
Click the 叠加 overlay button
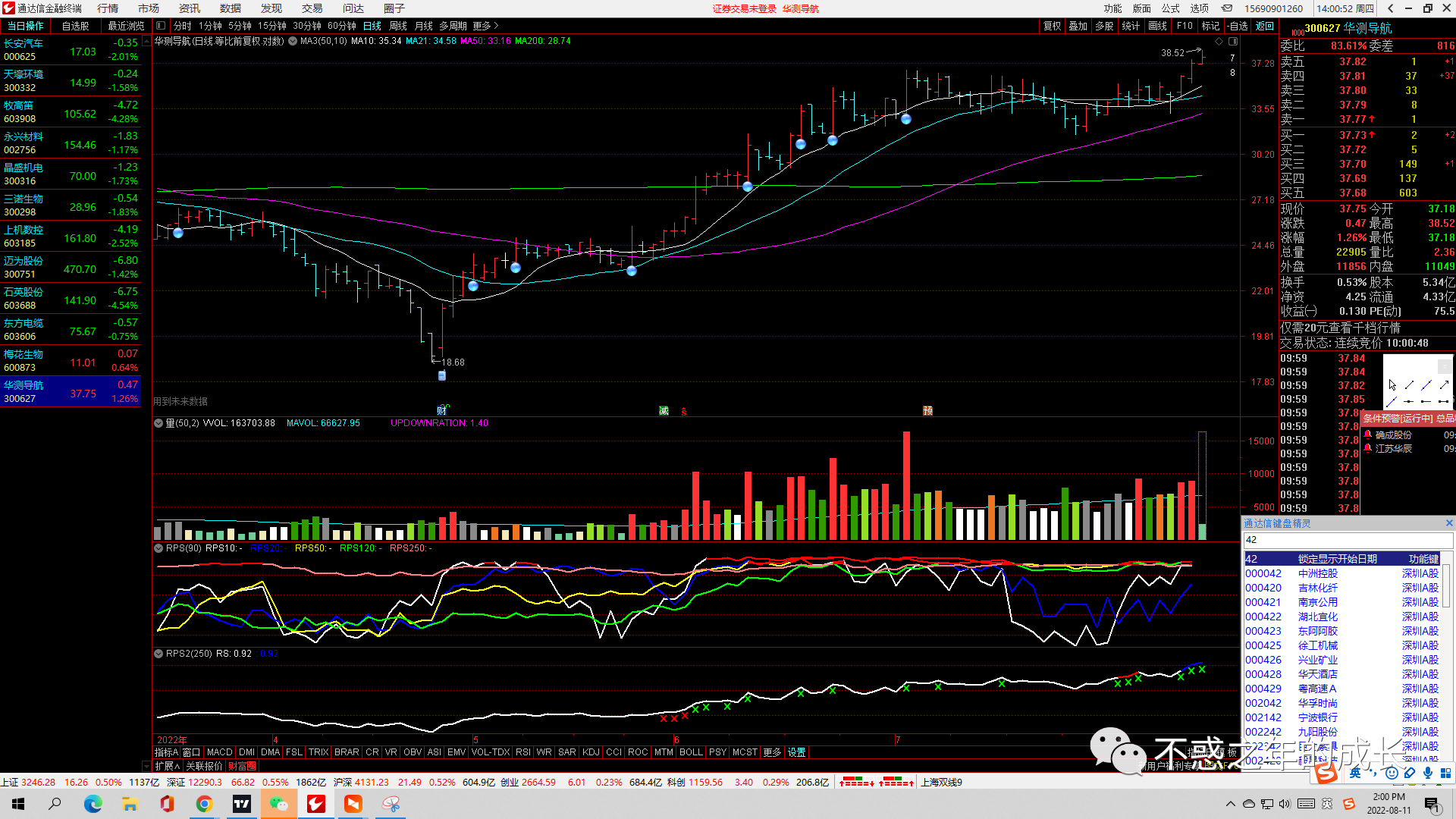pyautogui.click(x=1078, y=26)
